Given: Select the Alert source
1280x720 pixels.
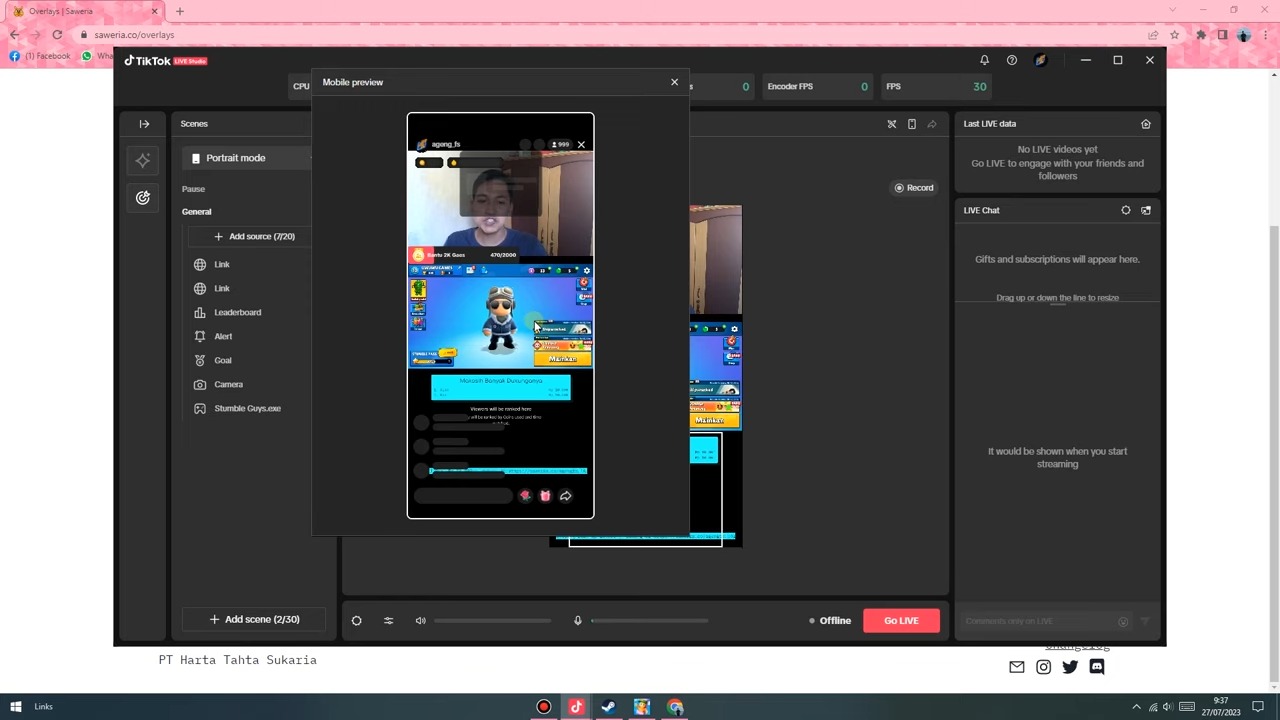Looking at the screenshot, I should (223, 336).
